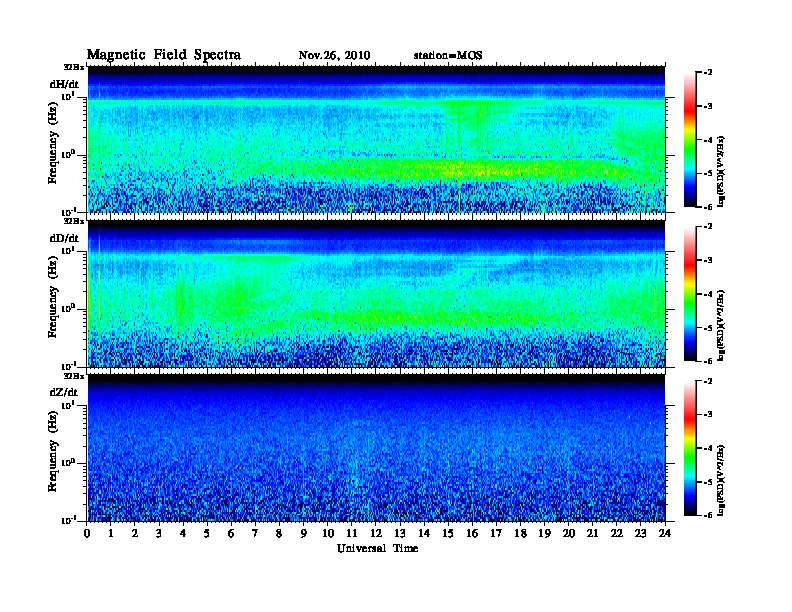792x612 pixels.
Task: Click hour "16" on the time axis
Action: point(472,533)
